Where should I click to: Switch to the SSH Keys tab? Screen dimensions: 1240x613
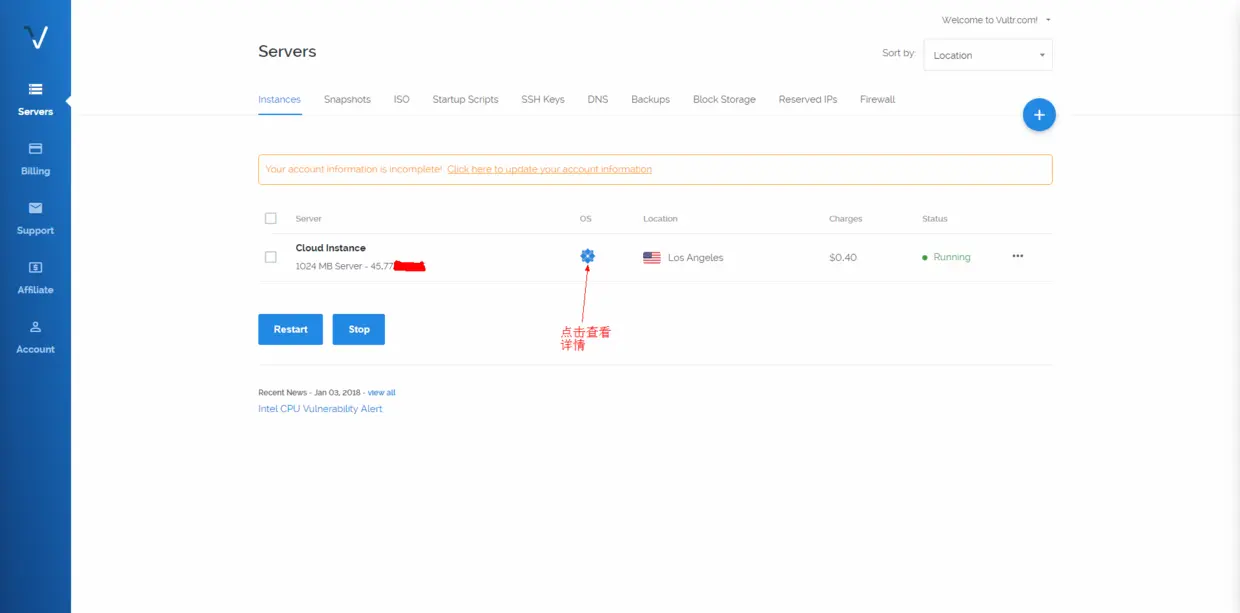(543, 100)
